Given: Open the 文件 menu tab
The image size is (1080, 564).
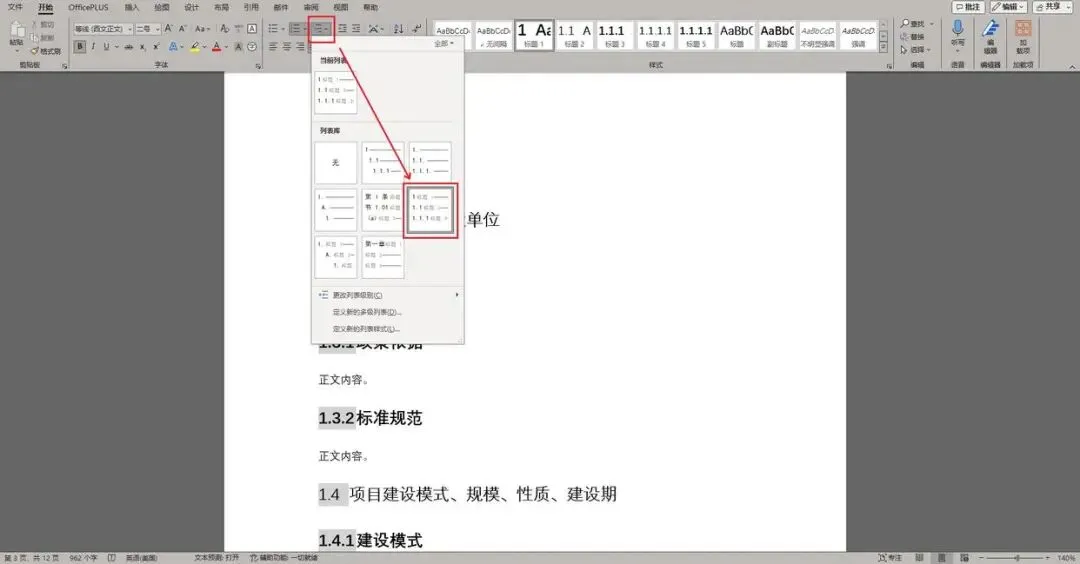Looking at the screenshot, I should 15,7.
